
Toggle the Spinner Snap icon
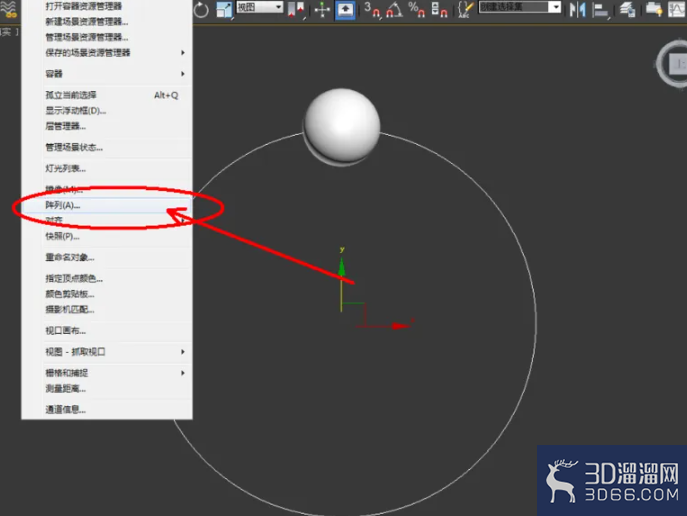(x=439, y=10)
